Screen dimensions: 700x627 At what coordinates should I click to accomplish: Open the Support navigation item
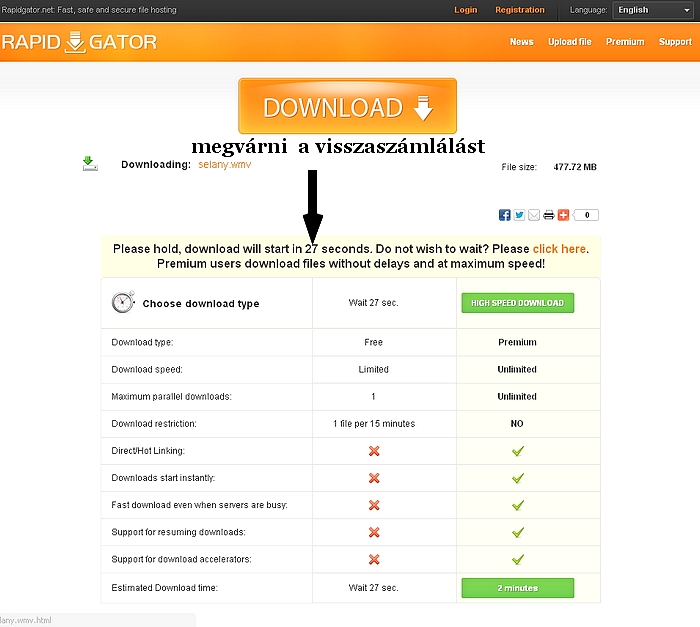(x=675, y=42)
